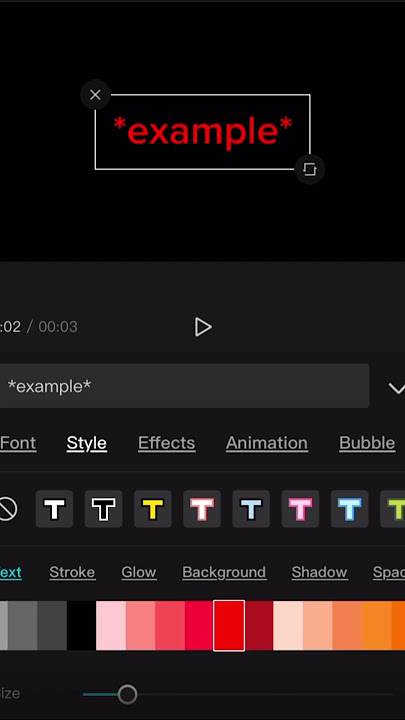Collapse the text panel with the chevron

pos(397,388)
